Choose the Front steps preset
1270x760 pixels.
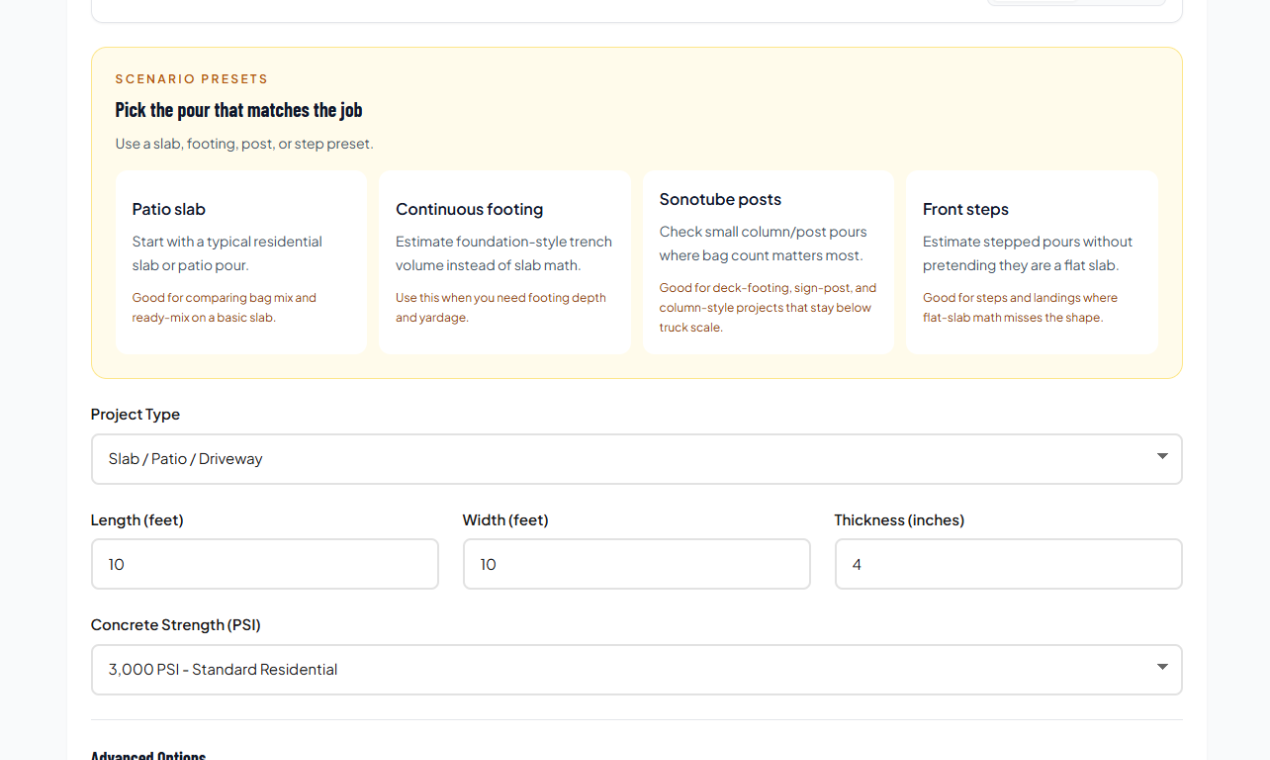pyautogui.click(x=1031, y=261)
